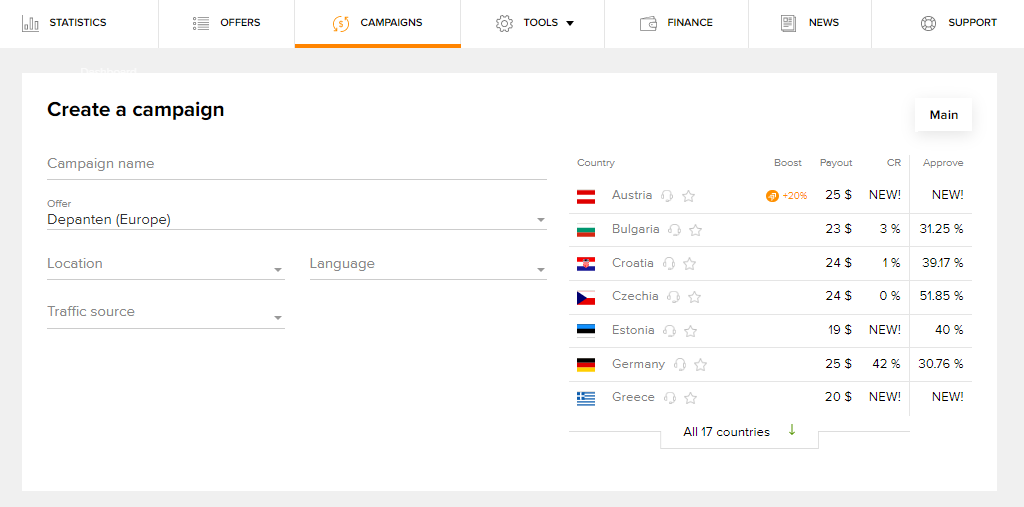Open the Traffic source dropdown
This screenshot has width=1024, height=507.
166,313
